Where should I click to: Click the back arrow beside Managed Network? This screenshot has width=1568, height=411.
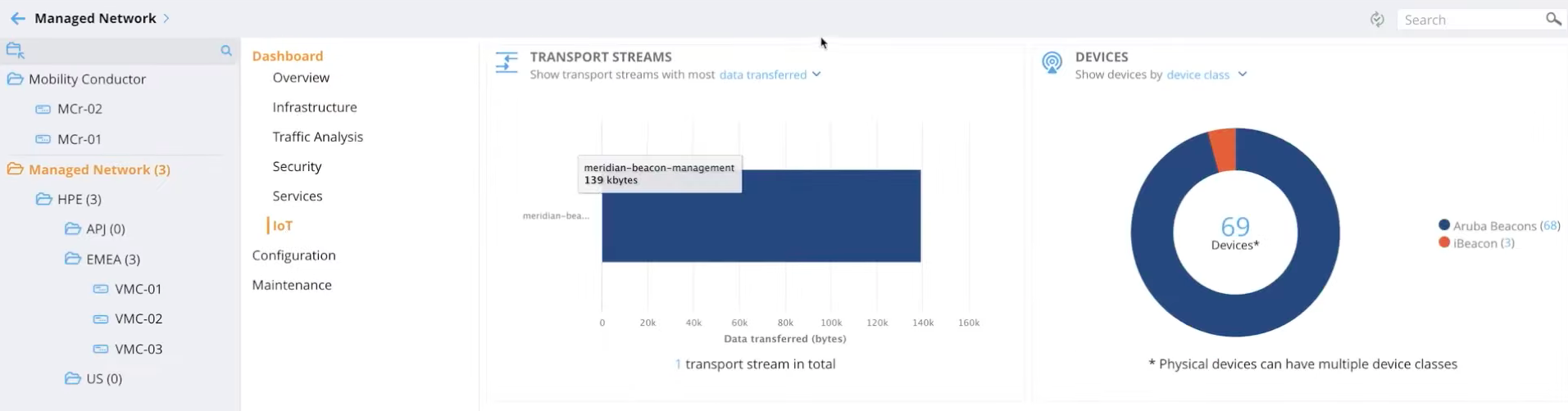coord(17,19)
